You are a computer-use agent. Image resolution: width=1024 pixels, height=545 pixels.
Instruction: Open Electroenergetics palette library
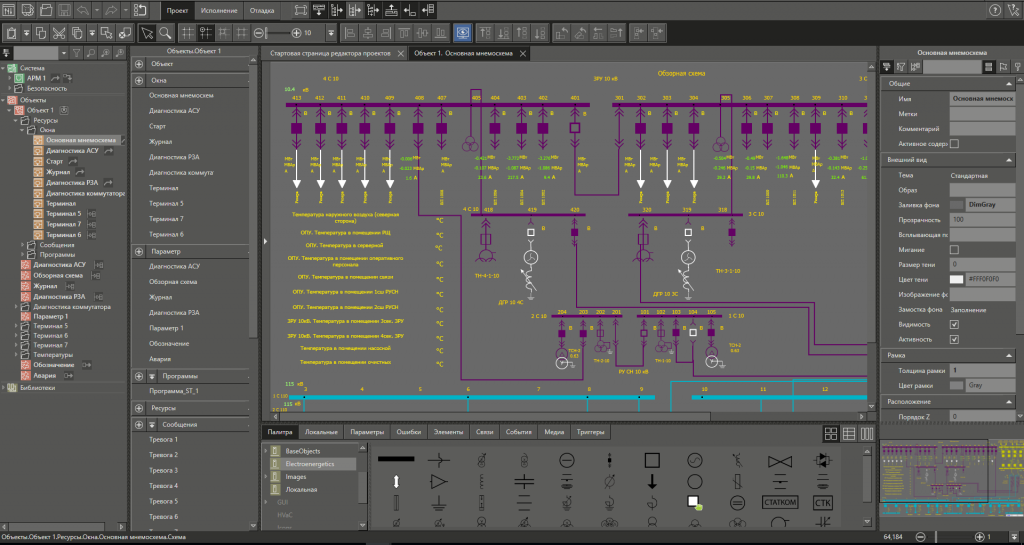[310, 464]
